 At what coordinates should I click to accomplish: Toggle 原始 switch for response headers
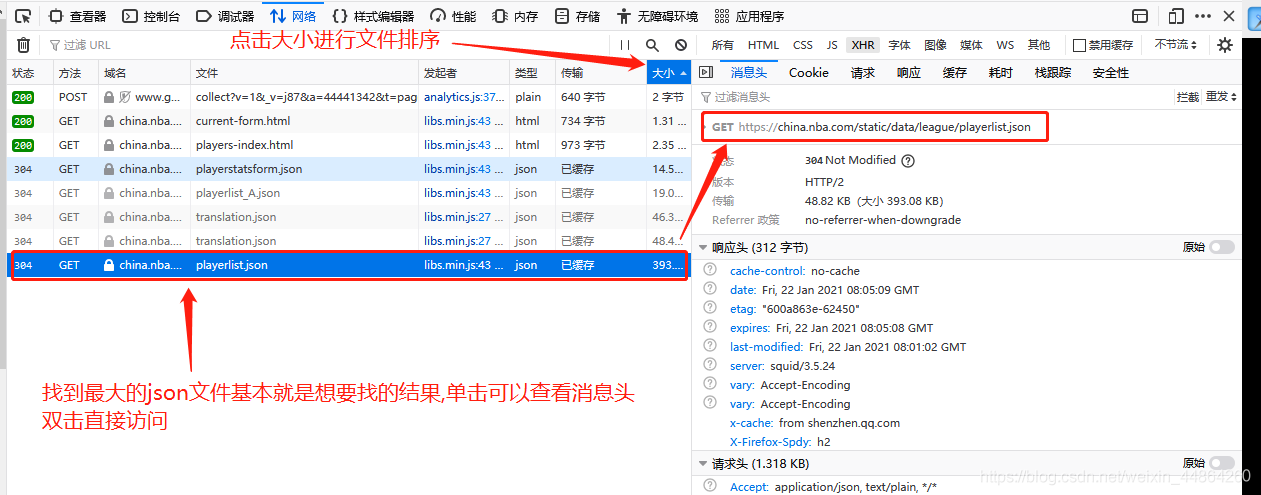[1222, 247]
